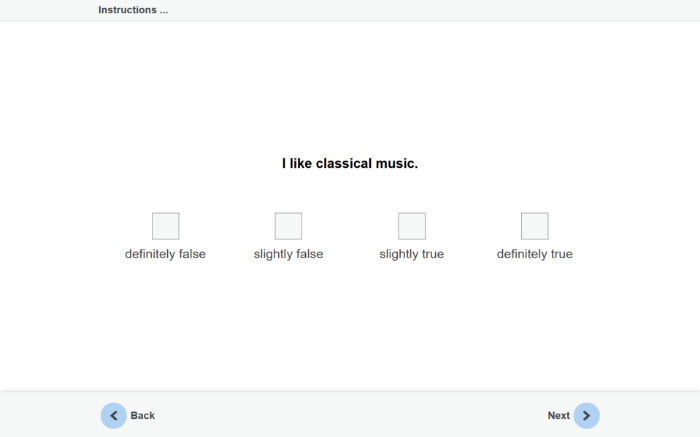Click the word "music." in the statement
700x437 pixels.
[x=397, y=163]
